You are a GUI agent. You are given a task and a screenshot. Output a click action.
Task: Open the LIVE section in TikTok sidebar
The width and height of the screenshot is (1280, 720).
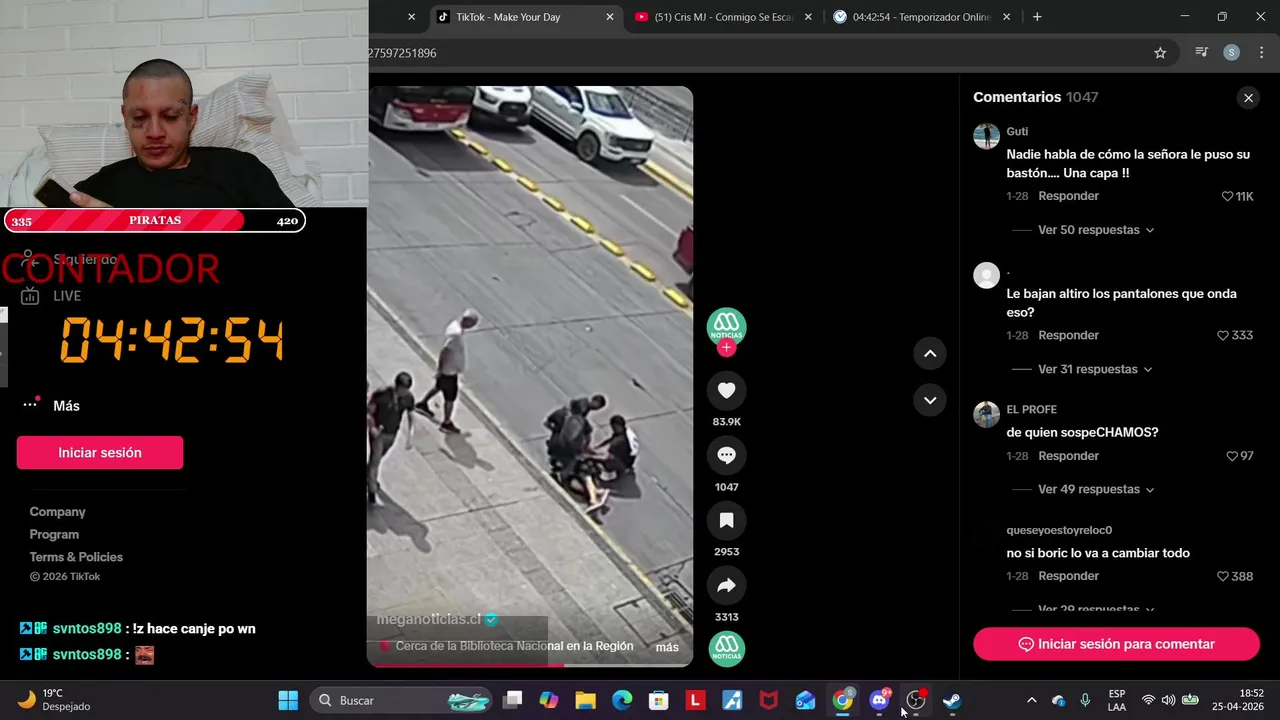(x=50, y=296)
